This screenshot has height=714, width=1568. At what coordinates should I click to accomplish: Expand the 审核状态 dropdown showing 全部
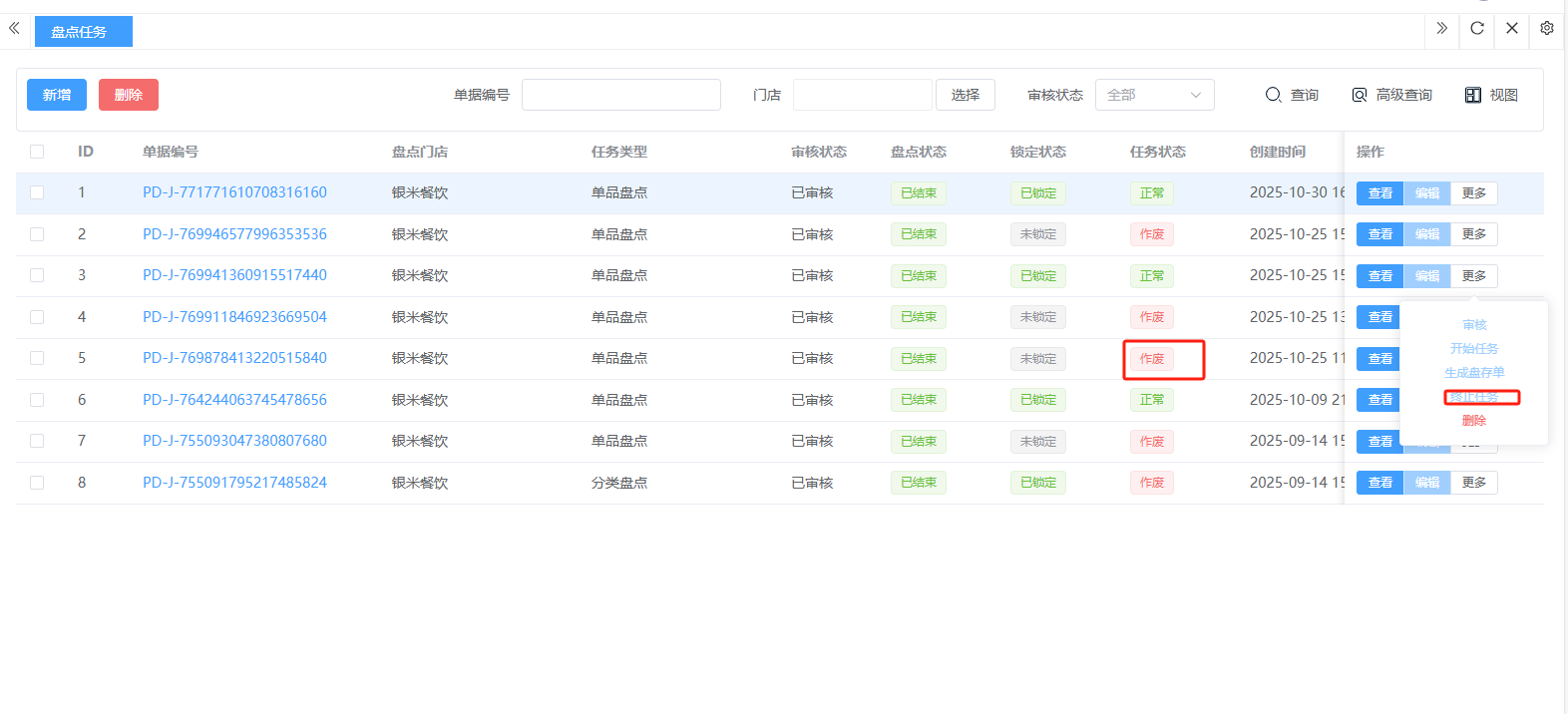point(1154,95)
